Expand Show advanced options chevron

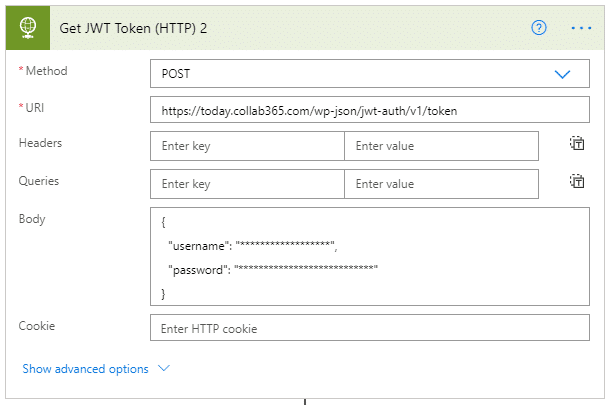[x=164, y=368]
